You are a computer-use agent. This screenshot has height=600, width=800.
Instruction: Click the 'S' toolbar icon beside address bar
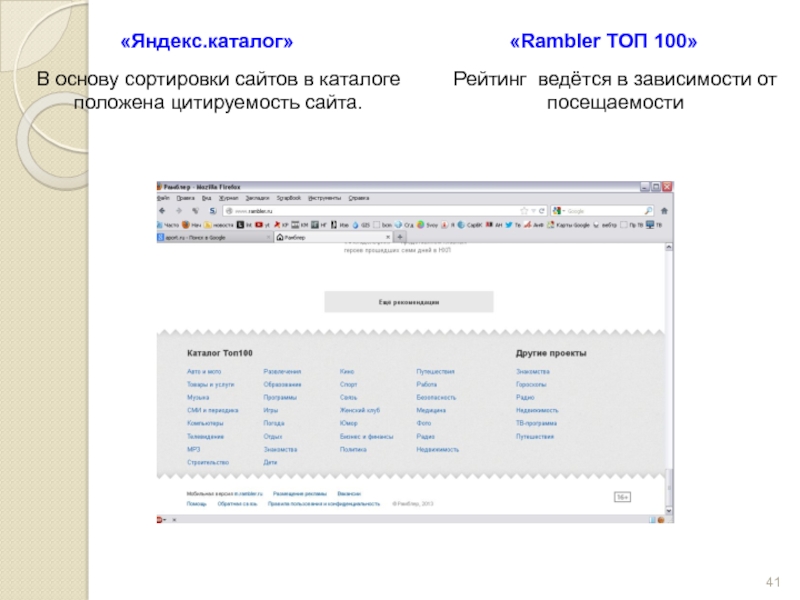[213, 211]
